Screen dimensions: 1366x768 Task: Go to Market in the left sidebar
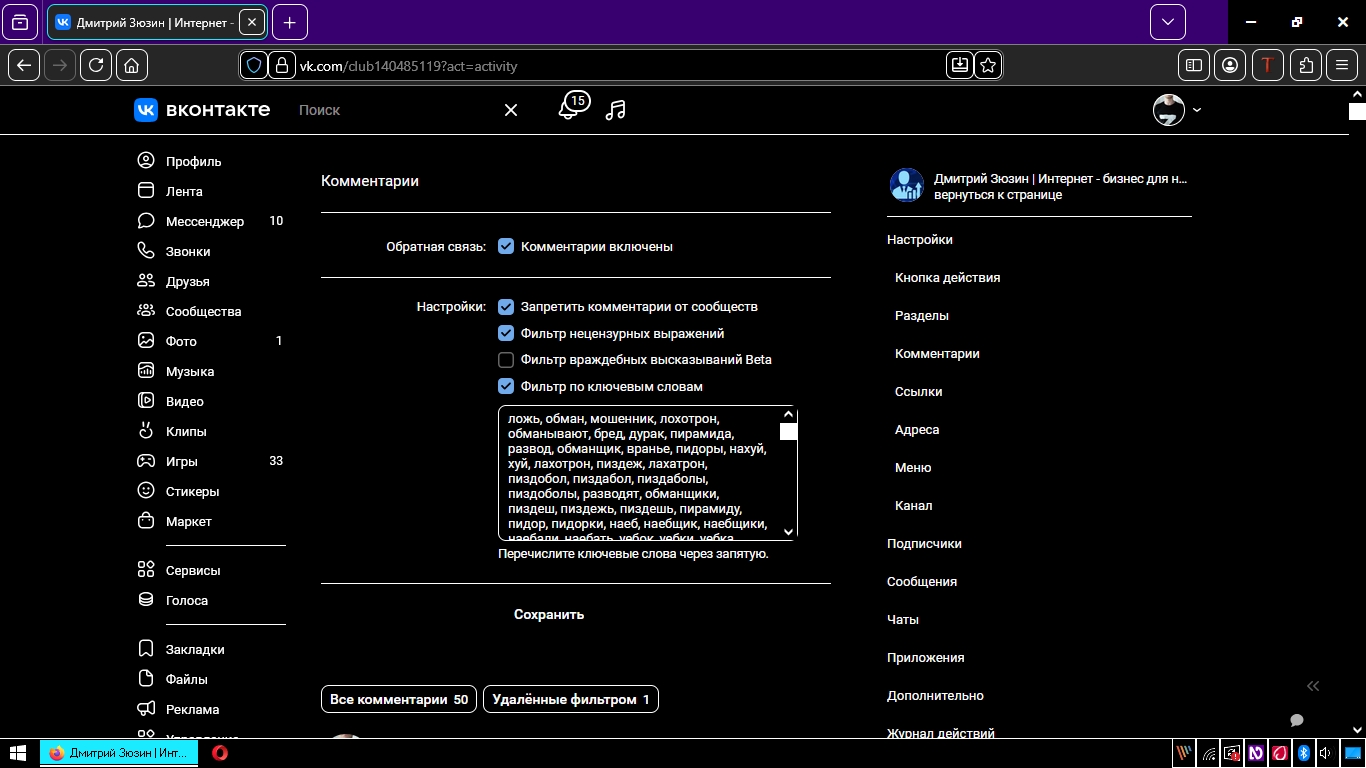click(x=188, y=521)
